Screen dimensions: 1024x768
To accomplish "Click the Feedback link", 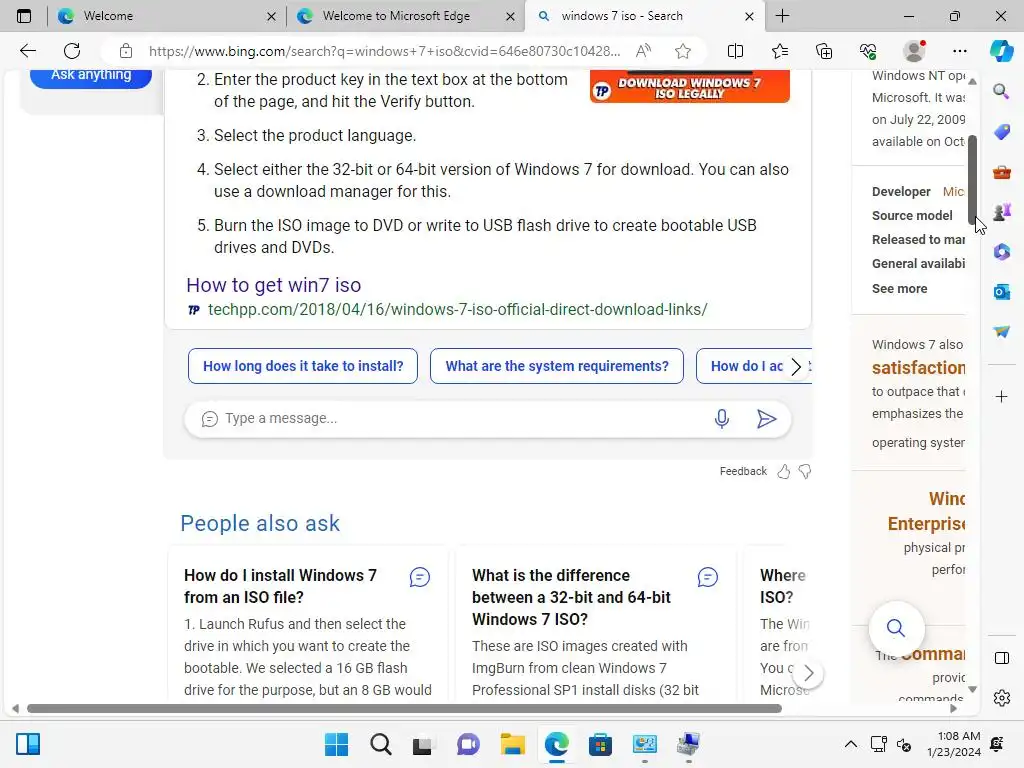I will coord(743,472).
